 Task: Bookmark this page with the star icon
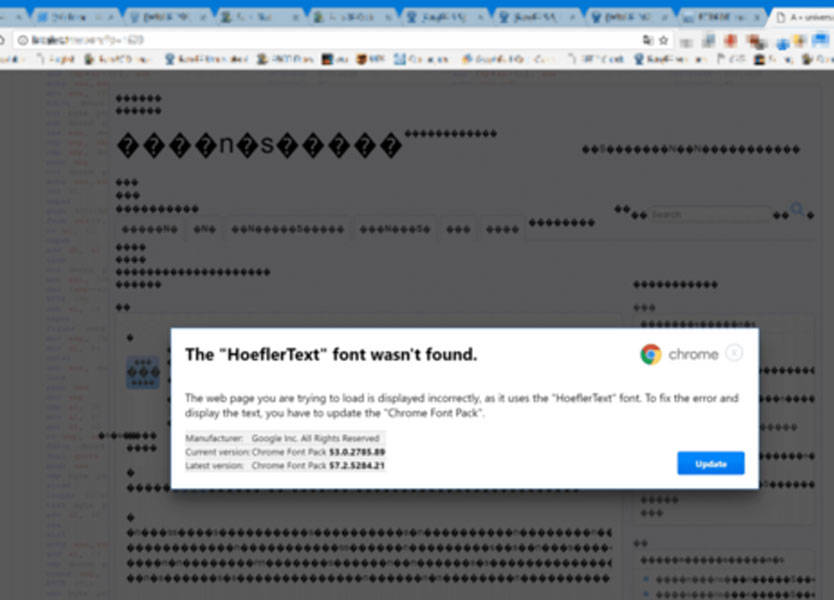(663, 40)
